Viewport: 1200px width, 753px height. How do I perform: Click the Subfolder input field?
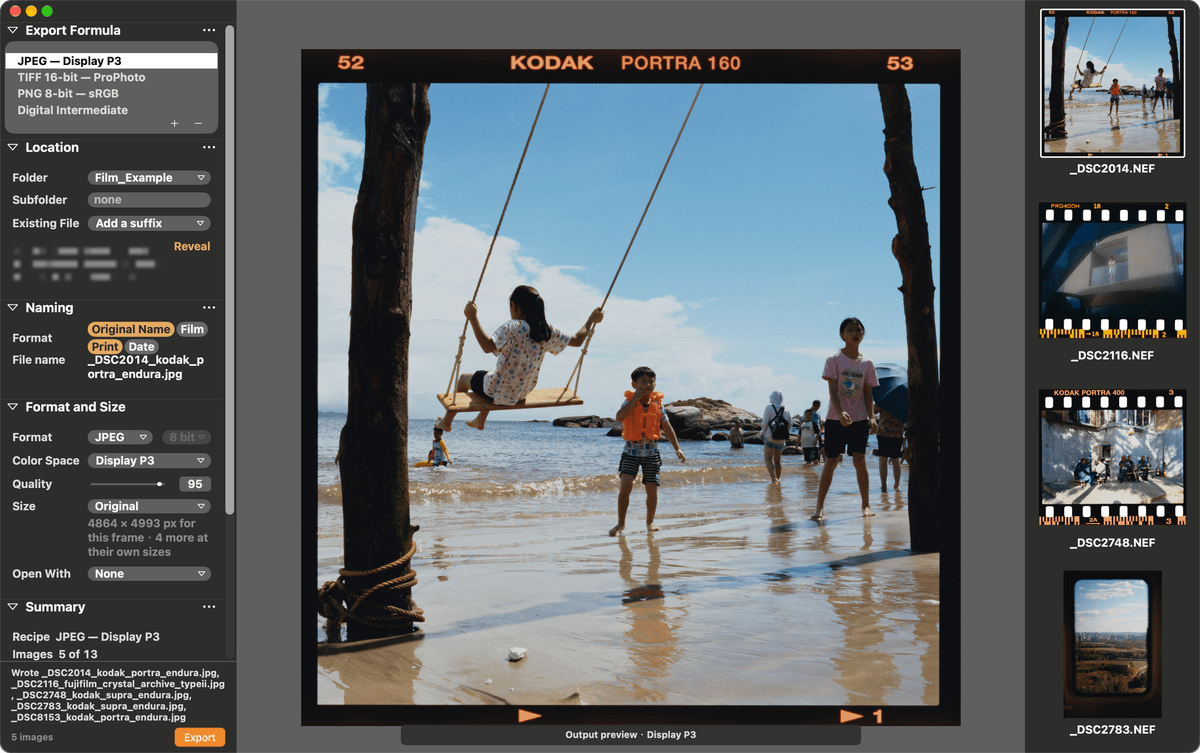tap(149, 200)
